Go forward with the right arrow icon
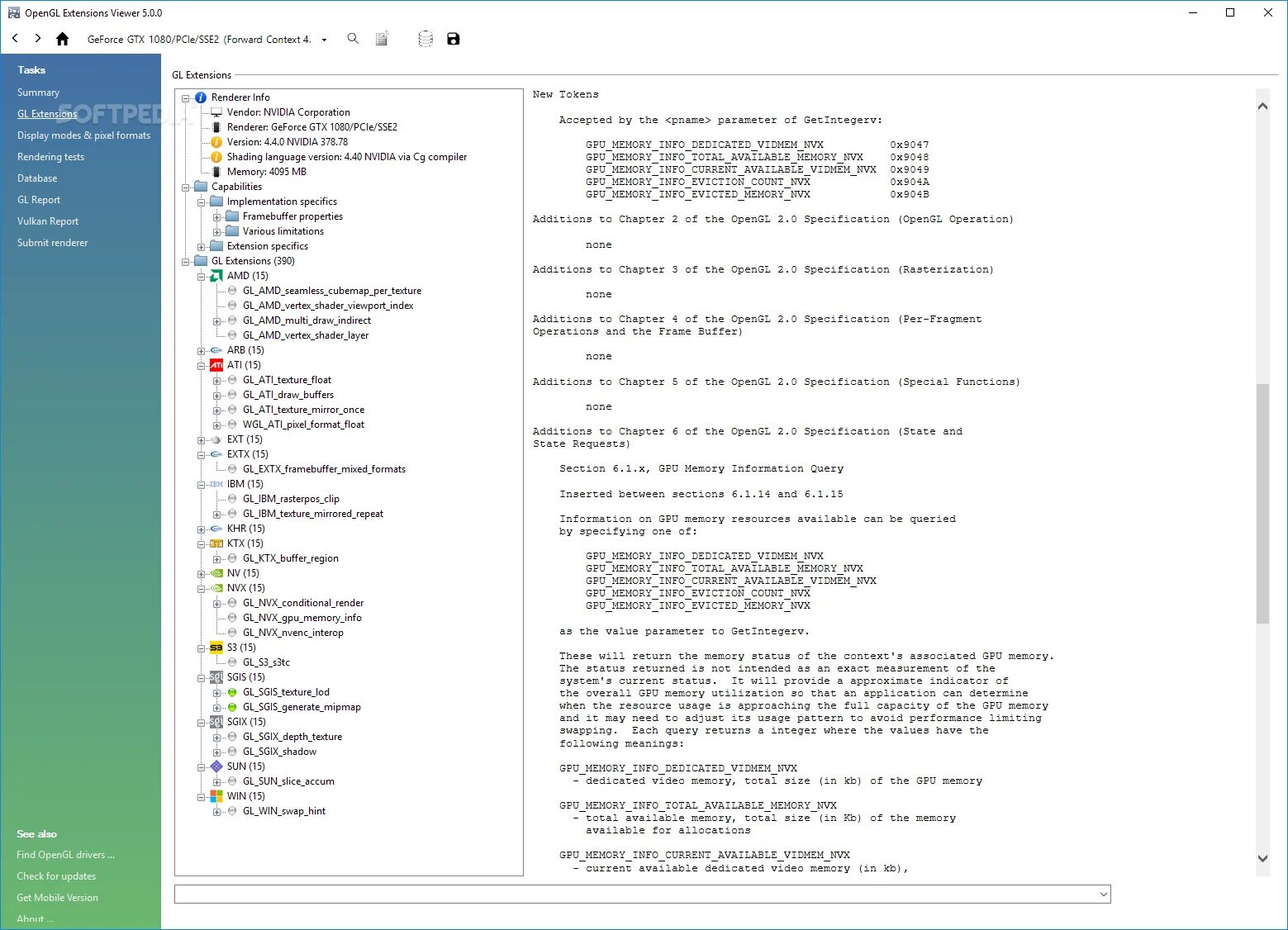The width and height of the screenshot is (1288, 930). click(38, 38)
